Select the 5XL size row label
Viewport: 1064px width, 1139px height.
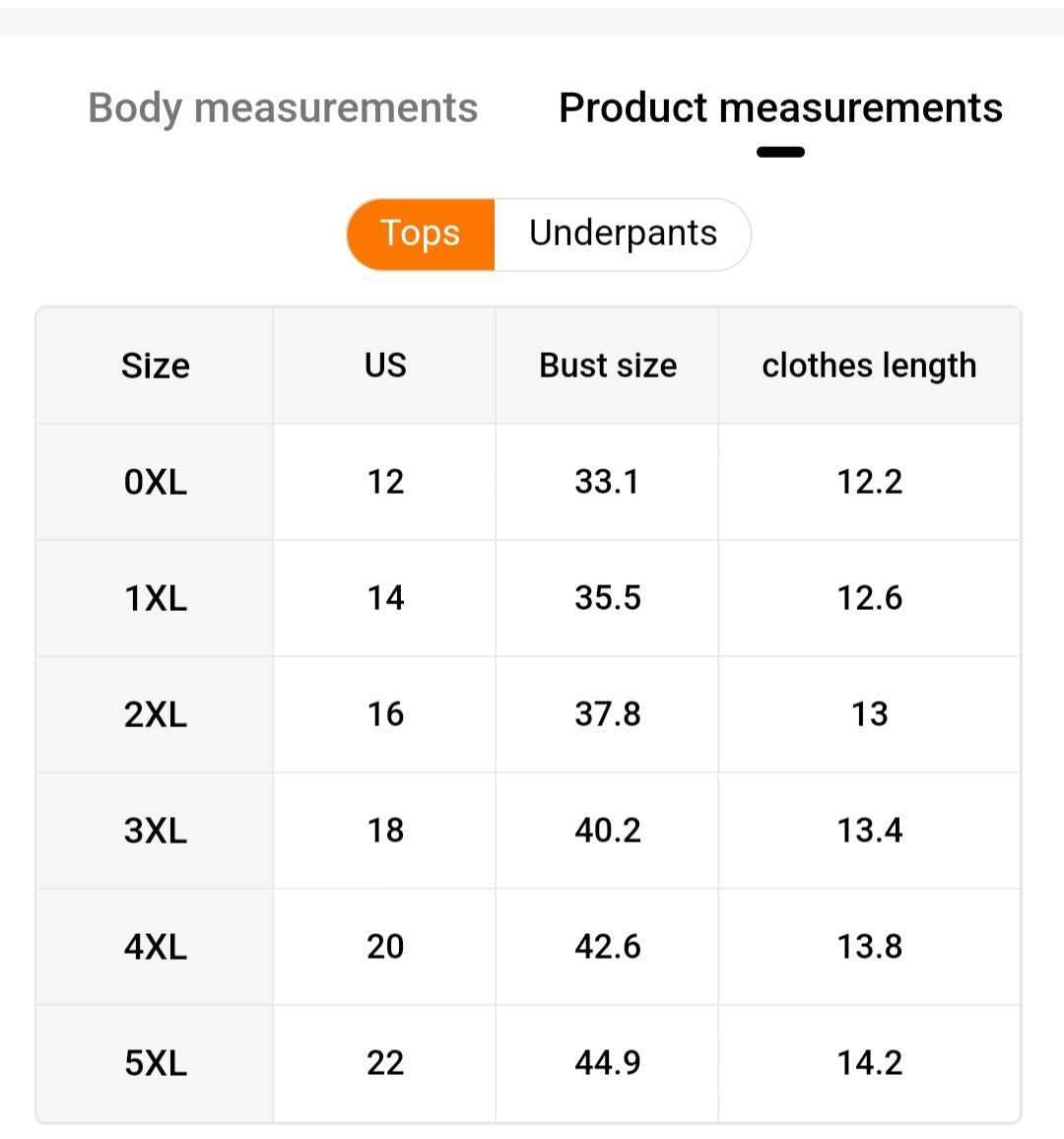point(156,1063)
